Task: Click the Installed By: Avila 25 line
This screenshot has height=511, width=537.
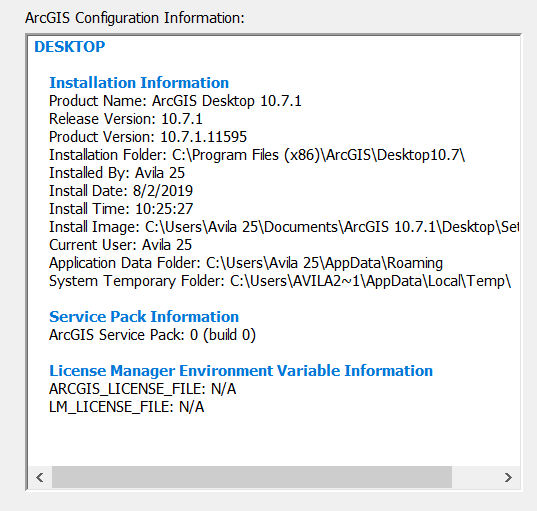Action: (117, 173)
